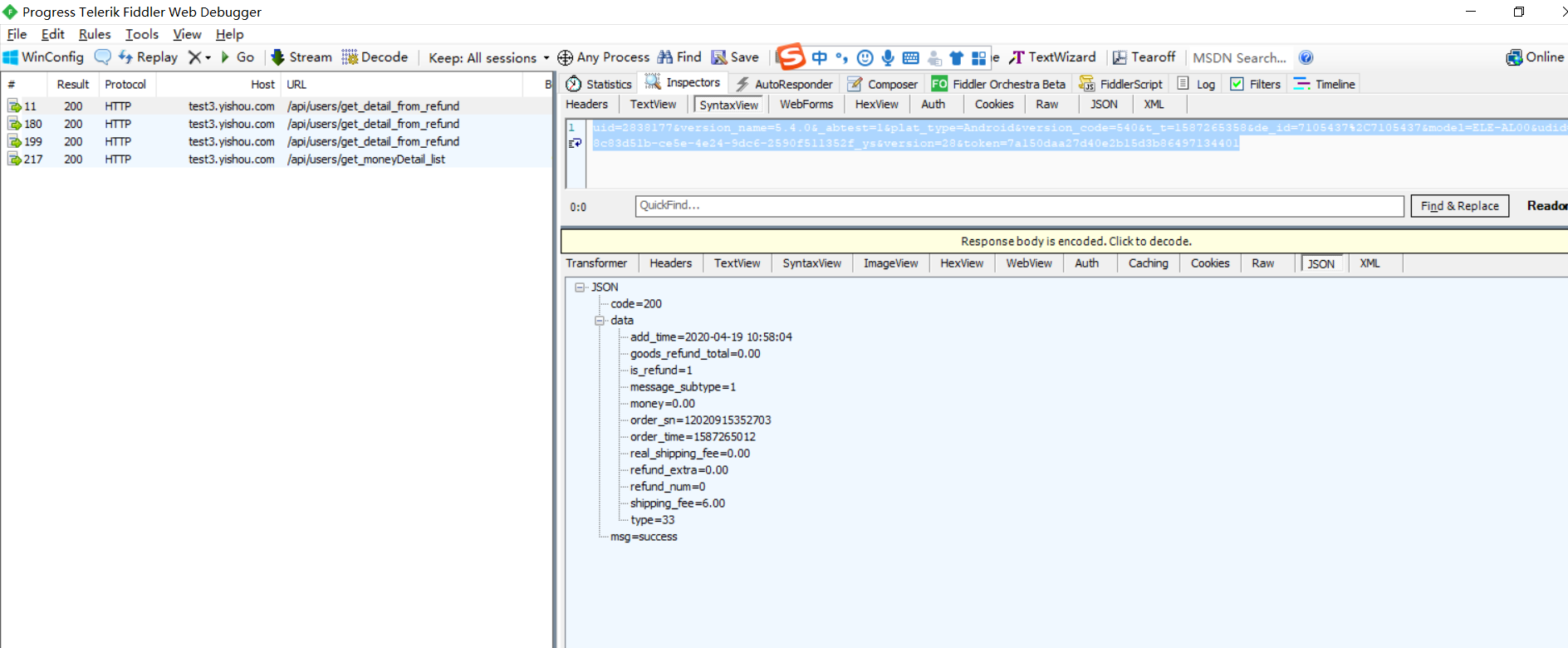Open Fiddler Orchestra Beta tab

tap(999, 84)
